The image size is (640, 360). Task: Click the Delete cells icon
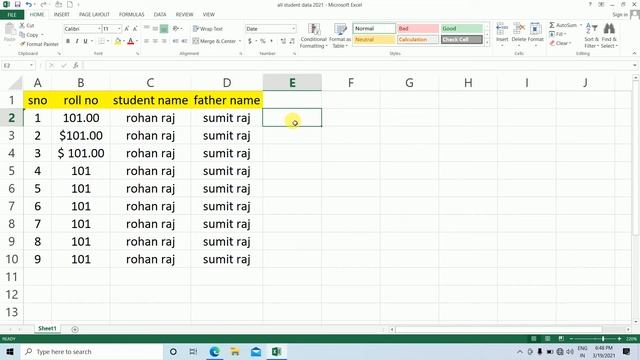click(519, 29)
